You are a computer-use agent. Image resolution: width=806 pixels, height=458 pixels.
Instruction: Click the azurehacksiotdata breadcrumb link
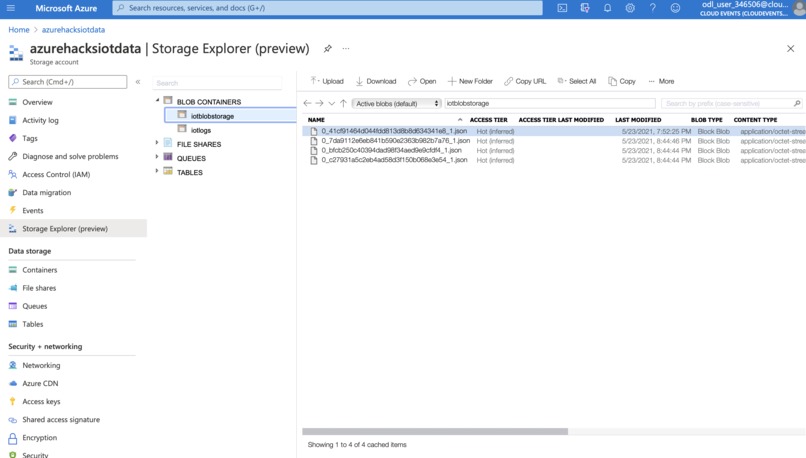tap(73, 30)
